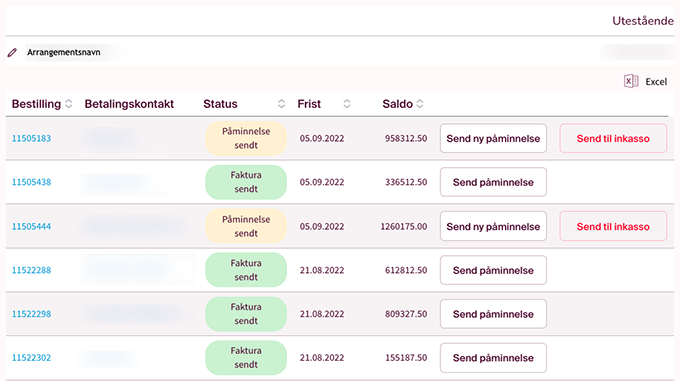Image resolution: width=680 pixels, height=381 pixels.
Task: Click the Bestilling column header text
Action: click(36, 104)
